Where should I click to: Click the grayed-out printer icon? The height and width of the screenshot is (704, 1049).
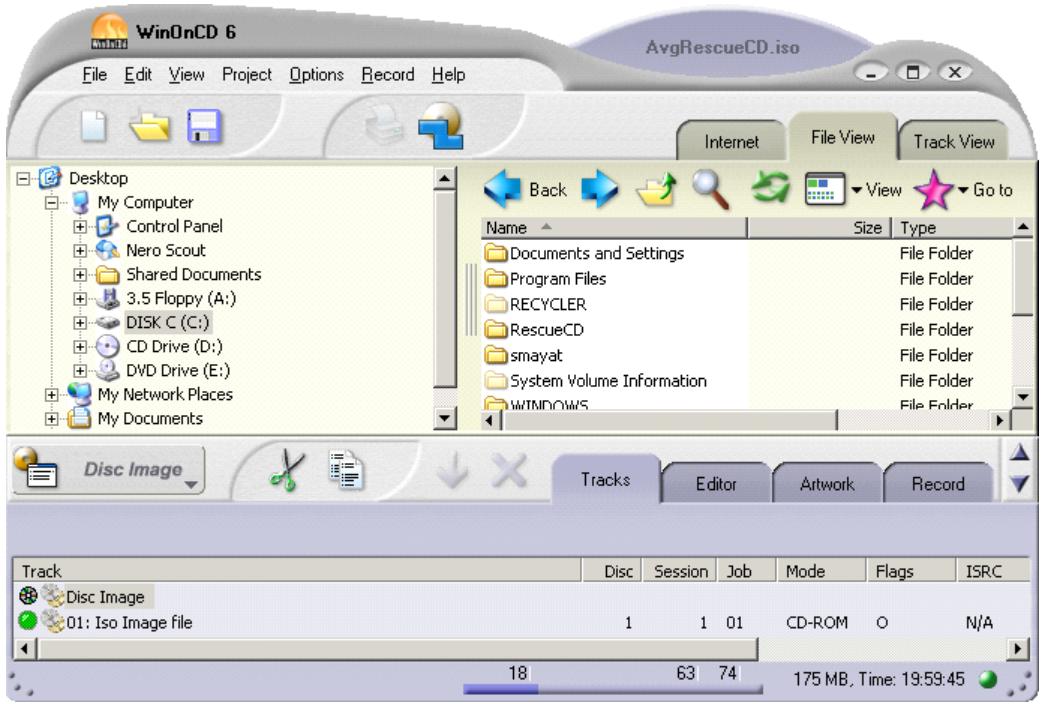(x=384, y=124)
